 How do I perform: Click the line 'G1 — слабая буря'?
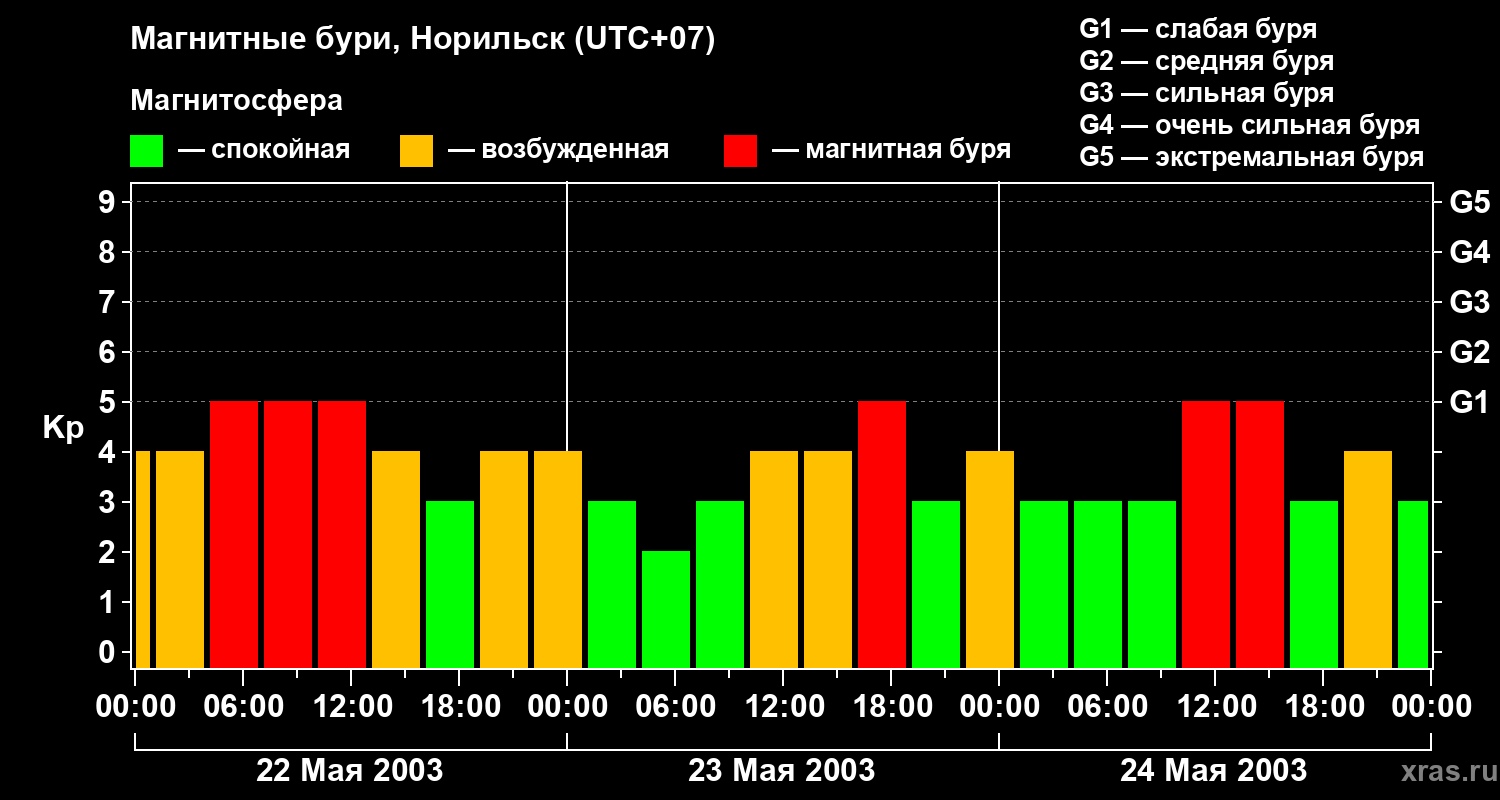[1198, 29]
